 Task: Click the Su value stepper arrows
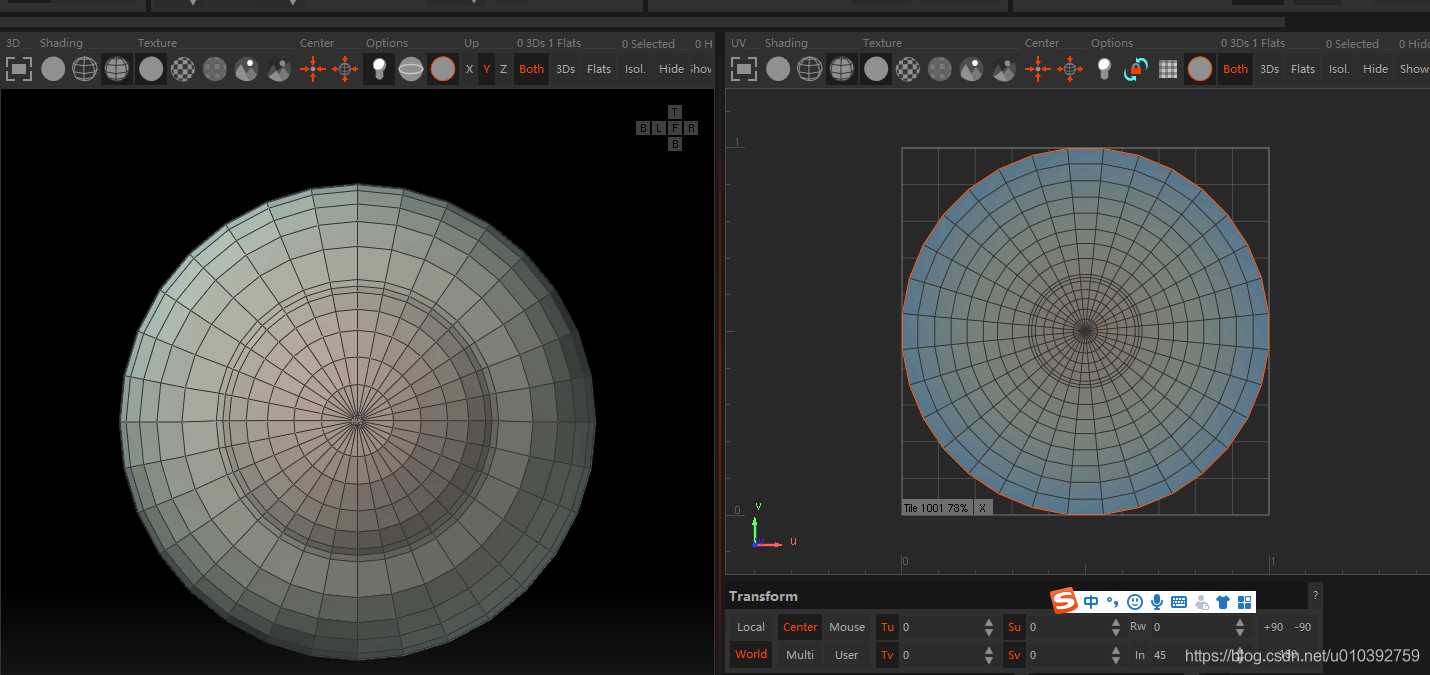[x=1116, y=627]
